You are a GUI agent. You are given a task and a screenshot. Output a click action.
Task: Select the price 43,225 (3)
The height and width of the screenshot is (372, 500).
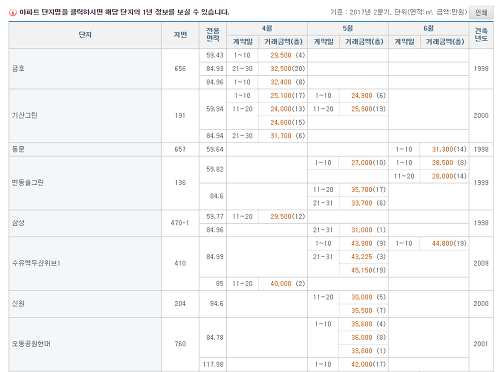coord(368,257)
